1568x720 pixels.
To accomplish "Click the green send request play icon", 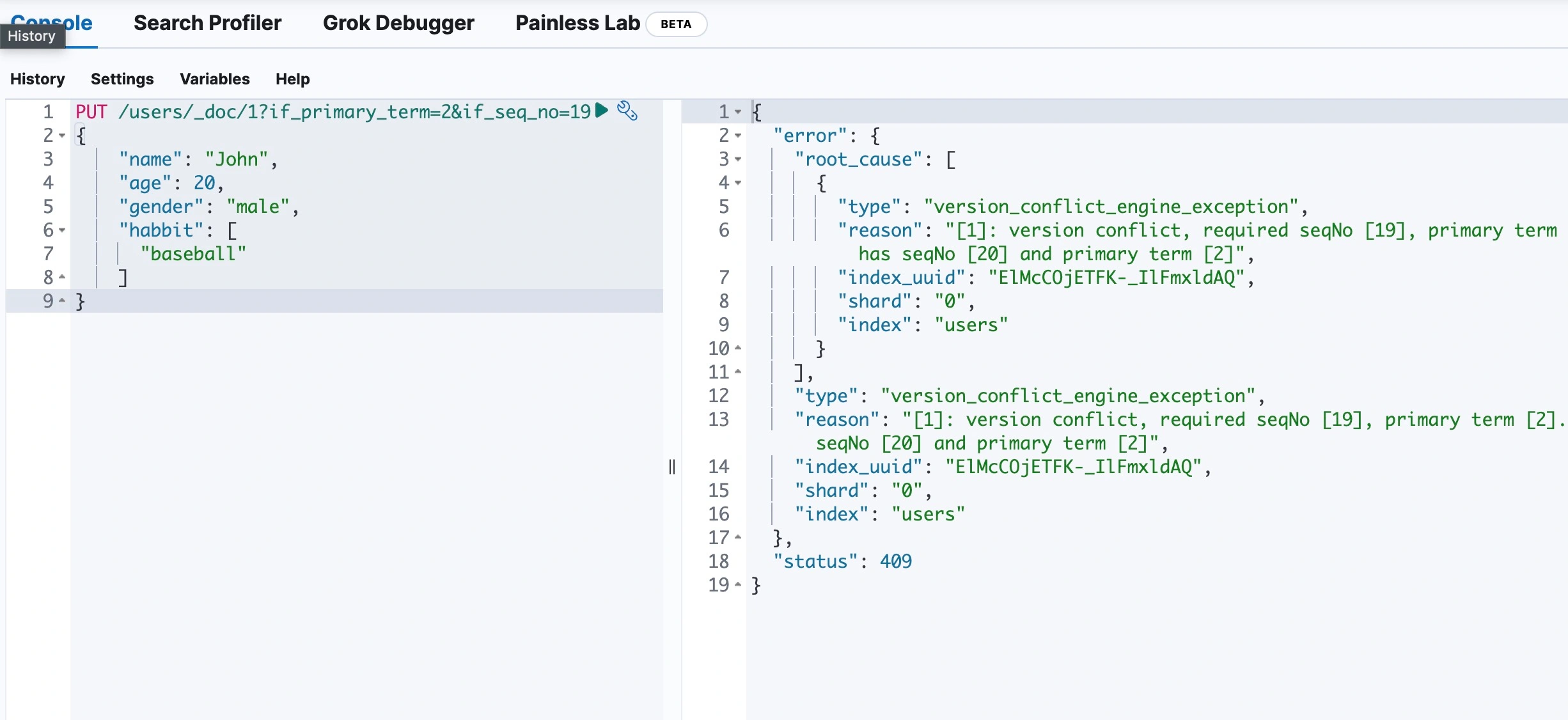I will click(x=601, y=111).
